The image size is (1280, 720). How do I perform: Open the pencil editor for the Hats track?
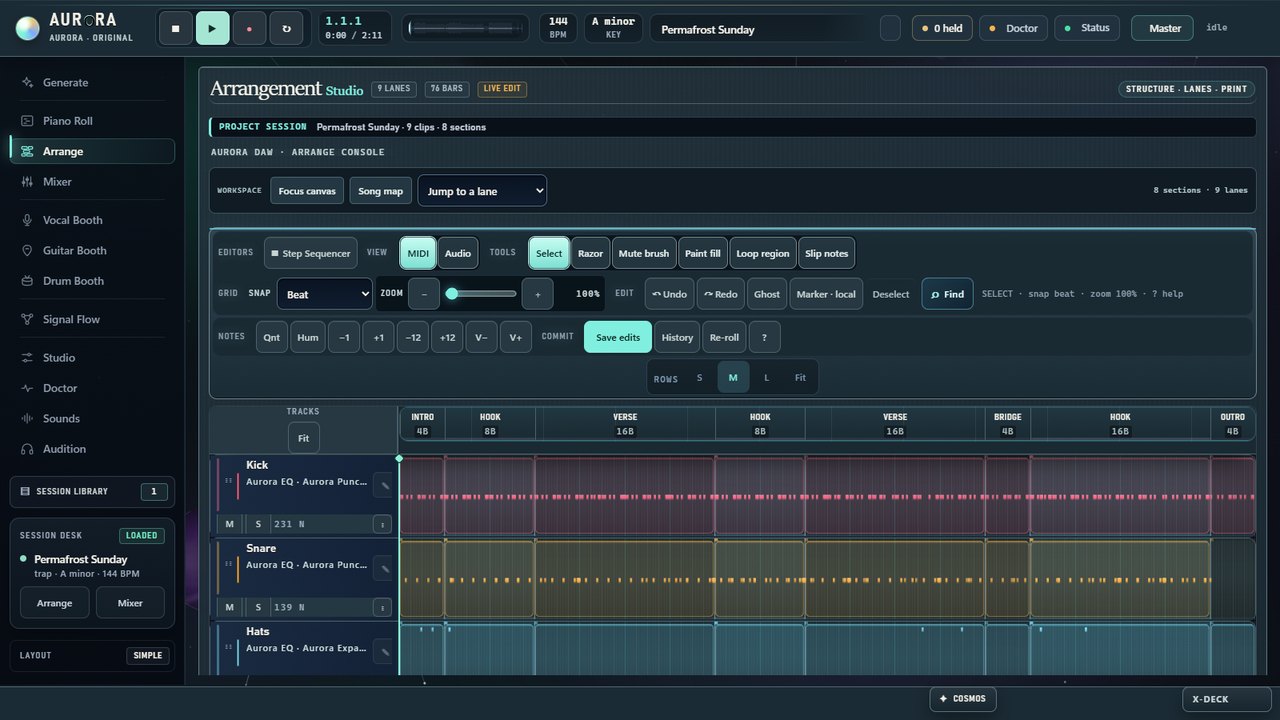coord(383,652)
